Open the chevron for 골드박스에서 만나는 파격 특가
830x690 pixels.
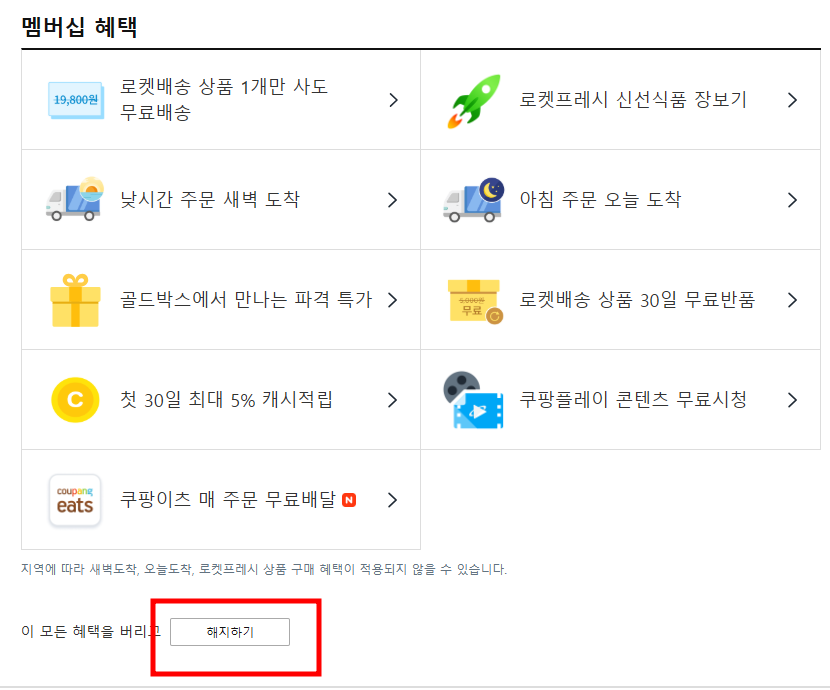pos(392,300)
